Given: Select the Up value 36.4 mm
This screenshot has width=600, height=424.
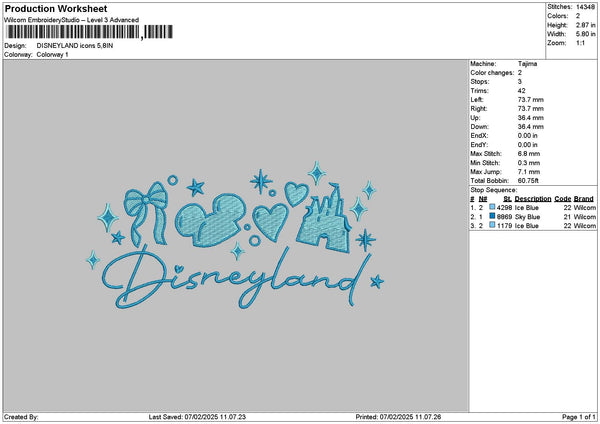Looking at the screenshot, I should [x=530, y=118].
